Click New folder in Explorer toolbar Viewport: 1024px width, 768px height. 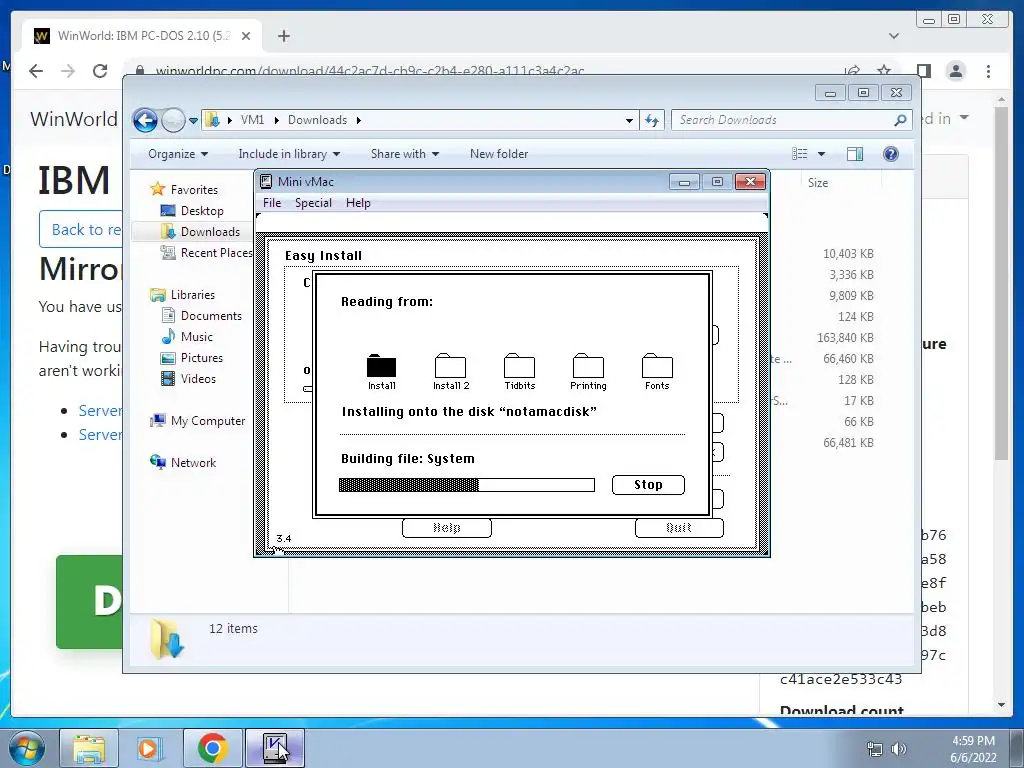(x=499, y=154)
